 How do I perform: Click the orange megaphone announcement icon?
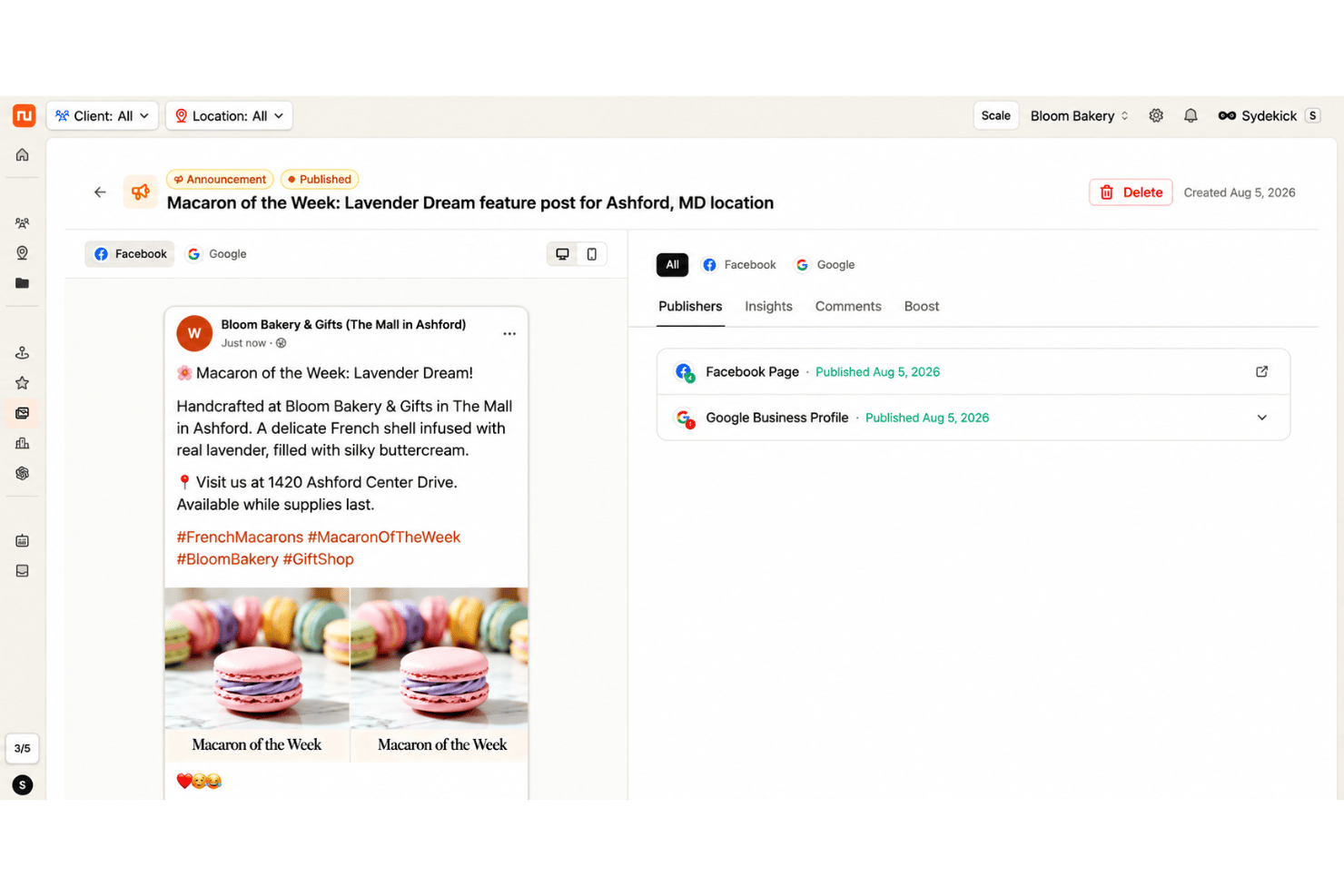(x=141, y=192)
